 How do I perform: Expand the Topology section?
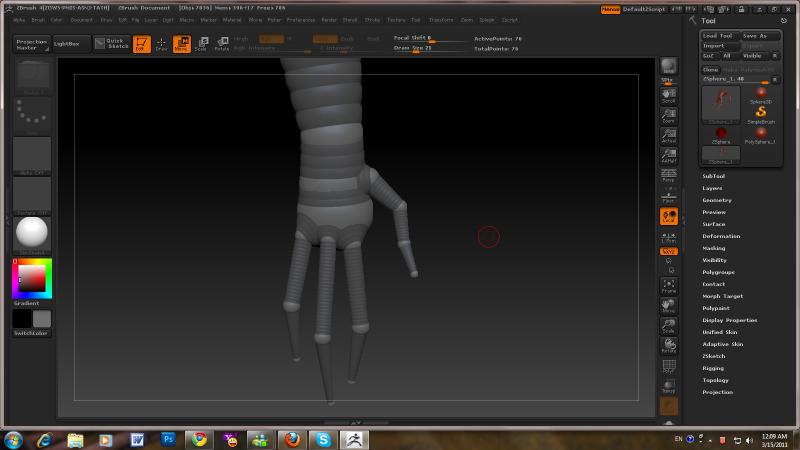click(x=715, y=381)
